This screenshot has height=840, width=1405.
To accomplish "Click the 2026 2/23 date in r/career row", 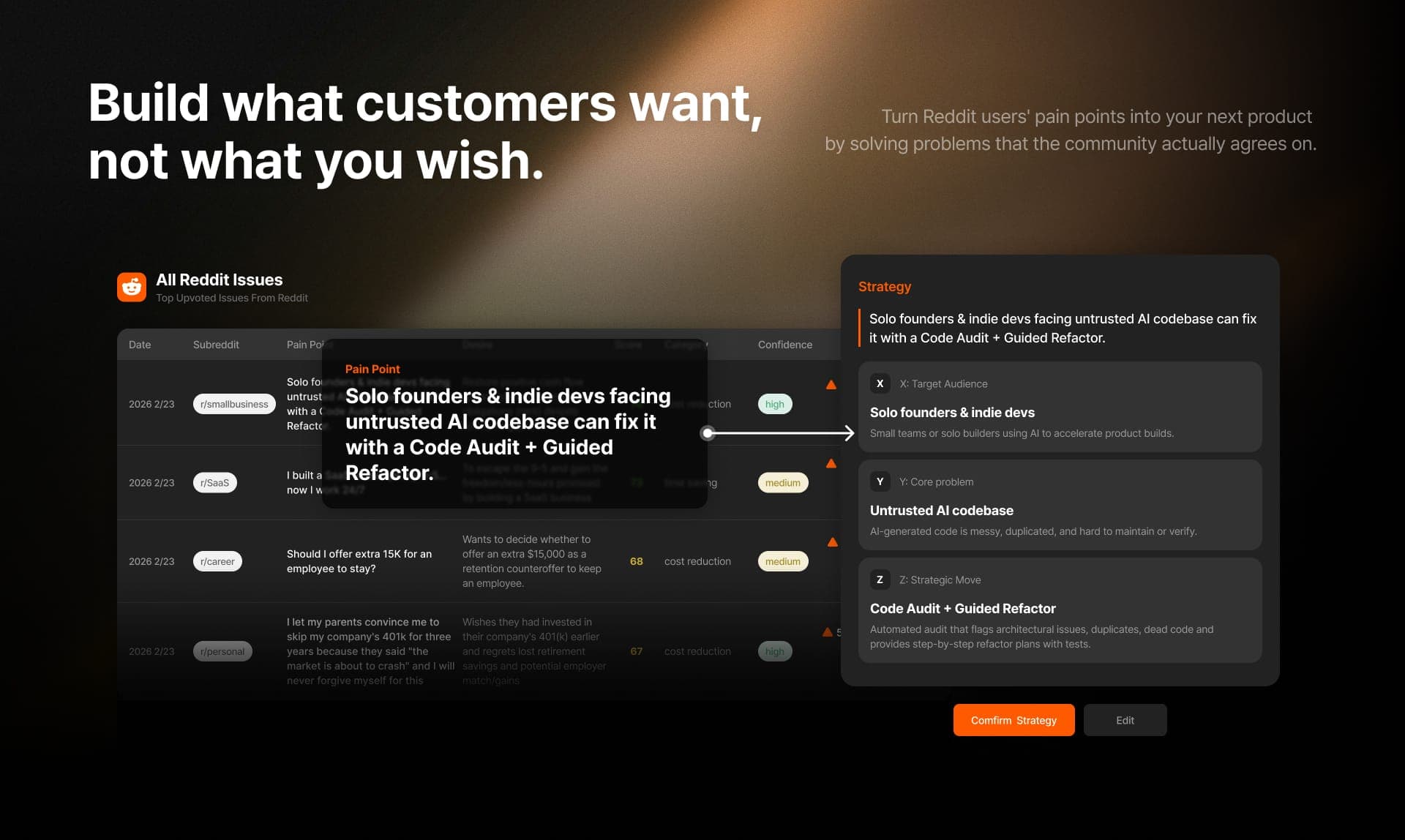I will pos(151,561).
